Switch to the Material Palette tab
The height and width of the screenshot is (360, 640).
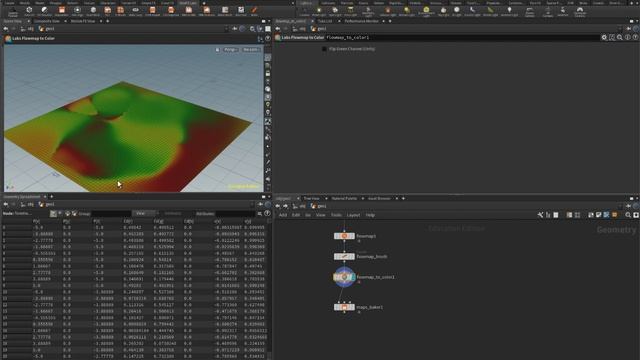(344, 198)
